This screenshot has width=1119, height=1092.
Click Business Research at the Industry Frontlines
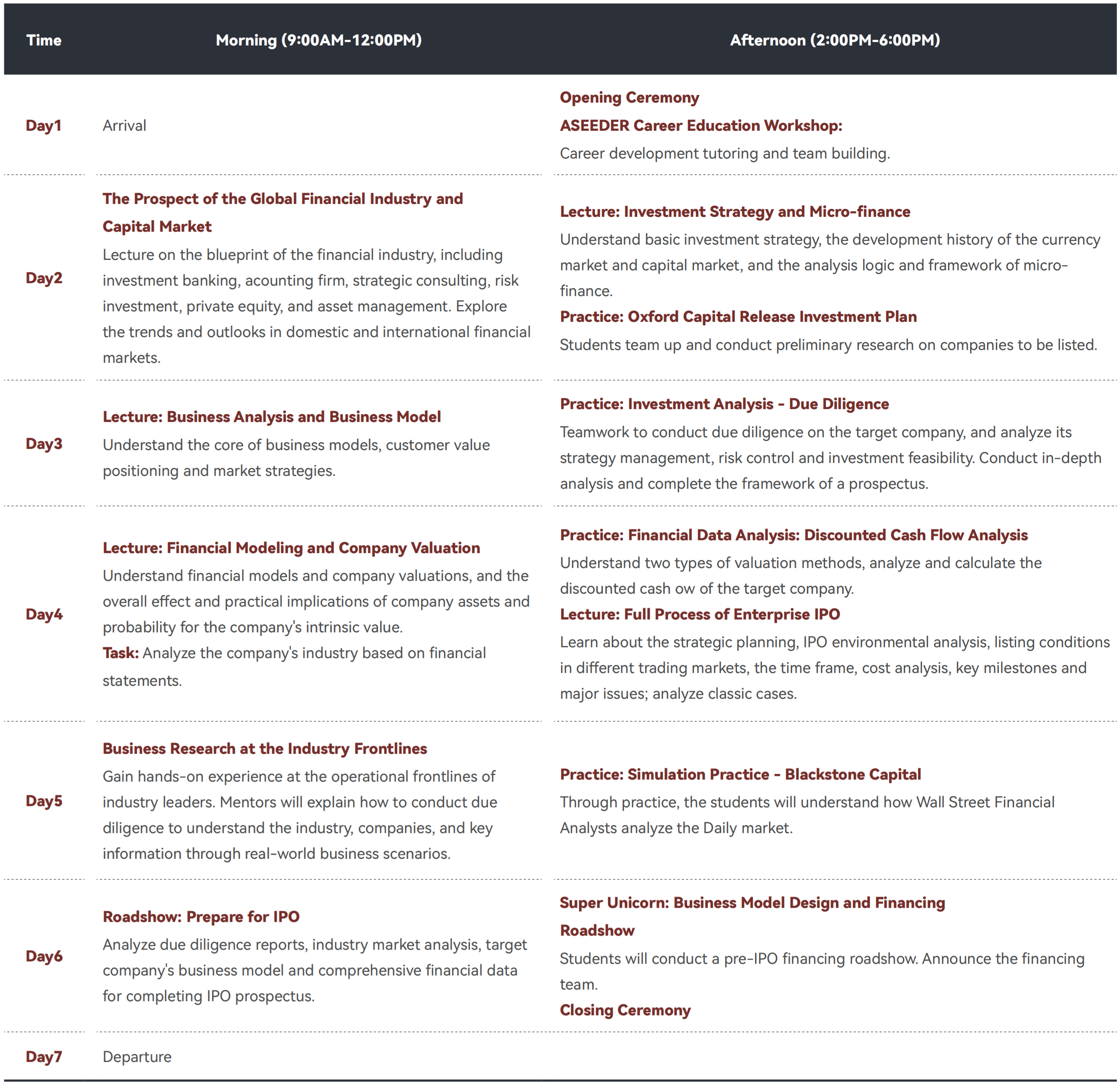tap(264, 749)
